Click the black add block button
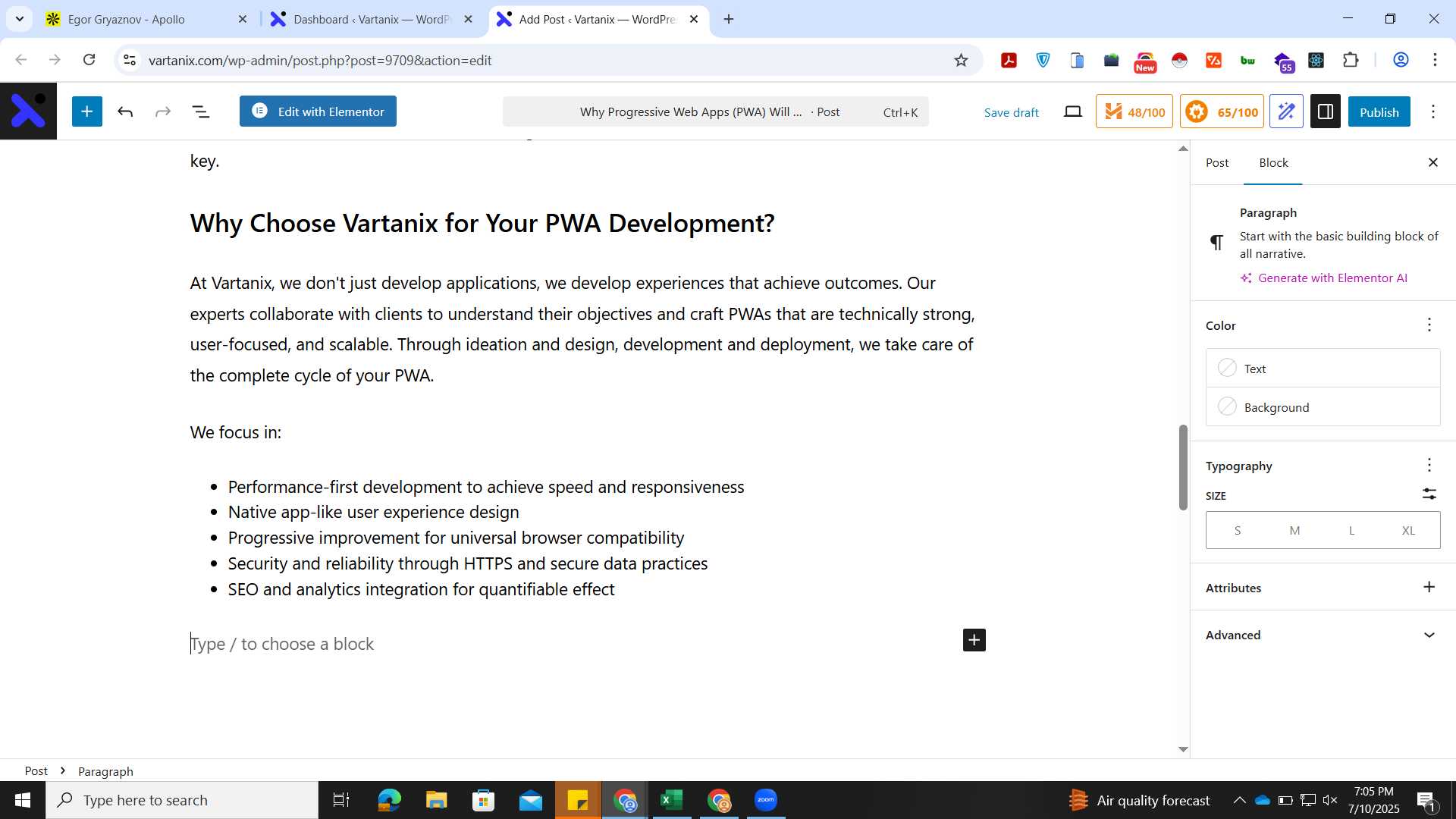 coord(974,640)
